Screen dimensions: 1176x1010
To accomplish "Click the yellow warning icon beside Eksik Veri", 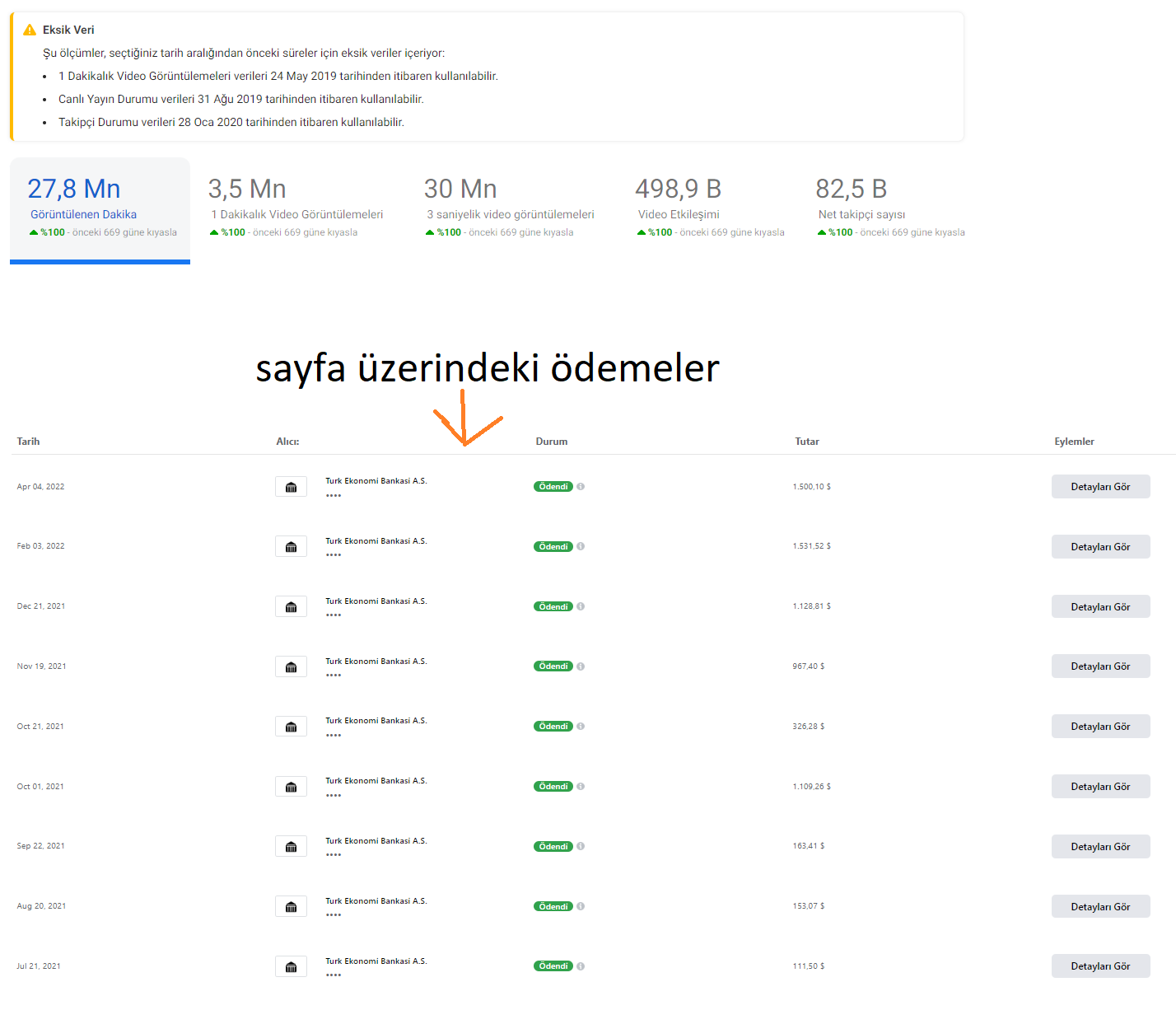I will [x=30, y=30].
